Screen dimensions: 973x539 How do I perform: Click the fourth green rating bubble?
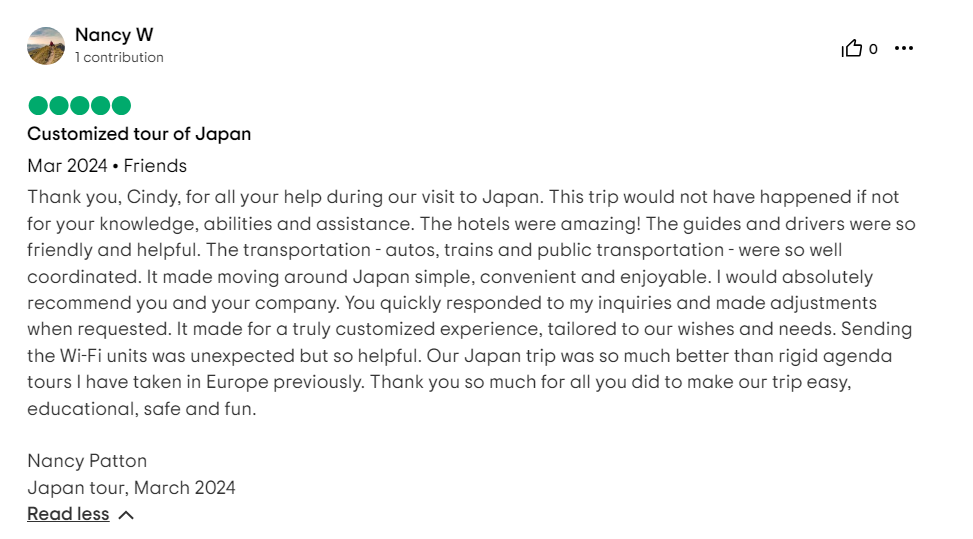(101, 105)
